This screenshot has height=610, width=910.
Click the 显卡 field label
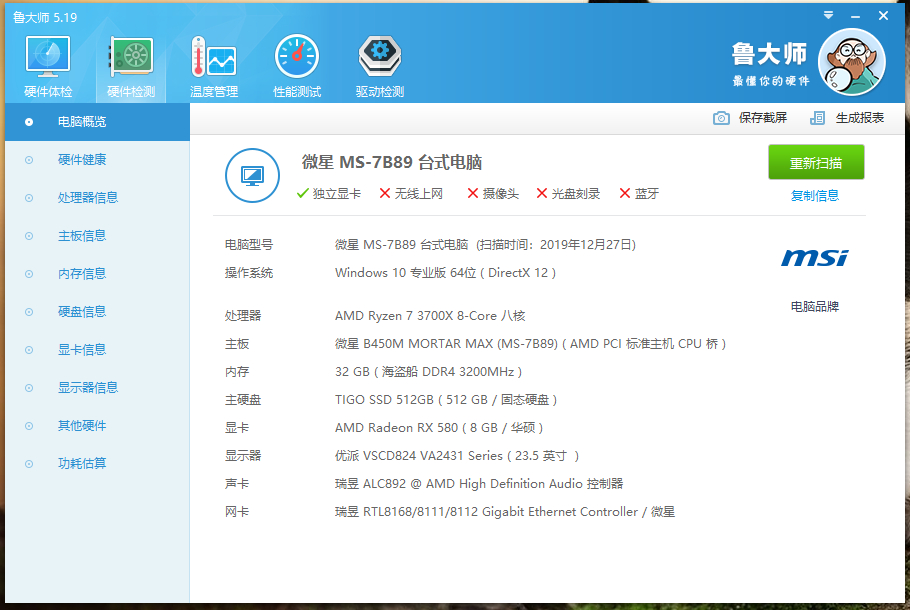click(x=237, y=428)
